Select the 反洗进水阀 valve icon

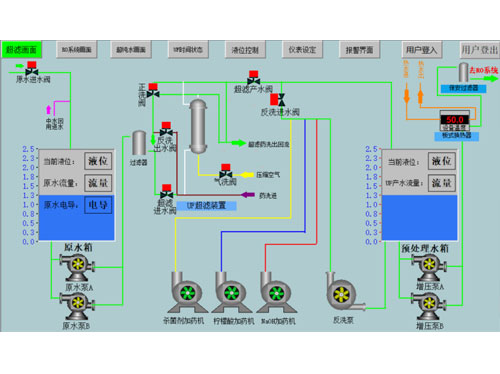(278, 100)
